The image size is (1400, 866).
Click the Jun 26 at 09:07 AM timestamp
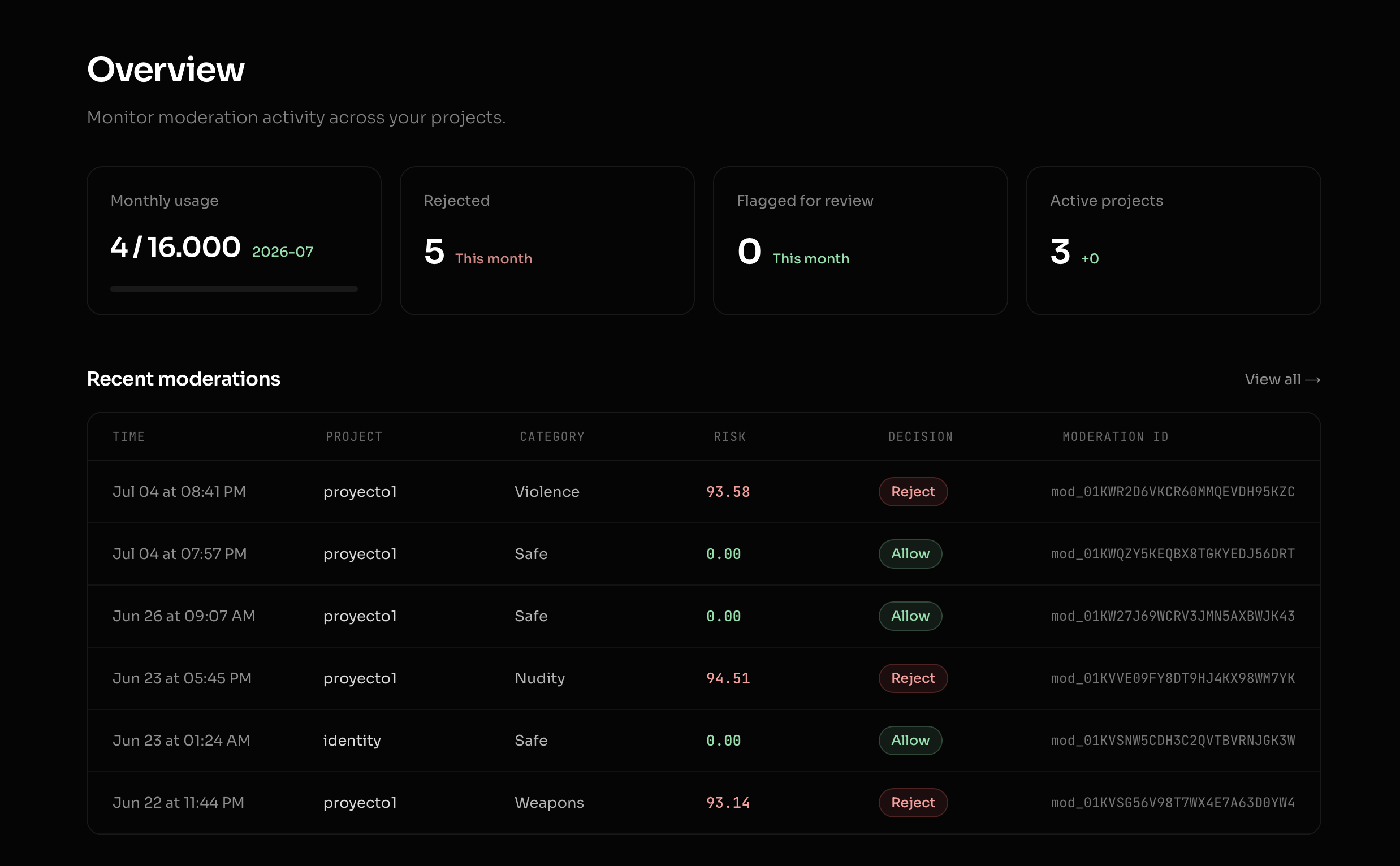click(x=183, y=616)
